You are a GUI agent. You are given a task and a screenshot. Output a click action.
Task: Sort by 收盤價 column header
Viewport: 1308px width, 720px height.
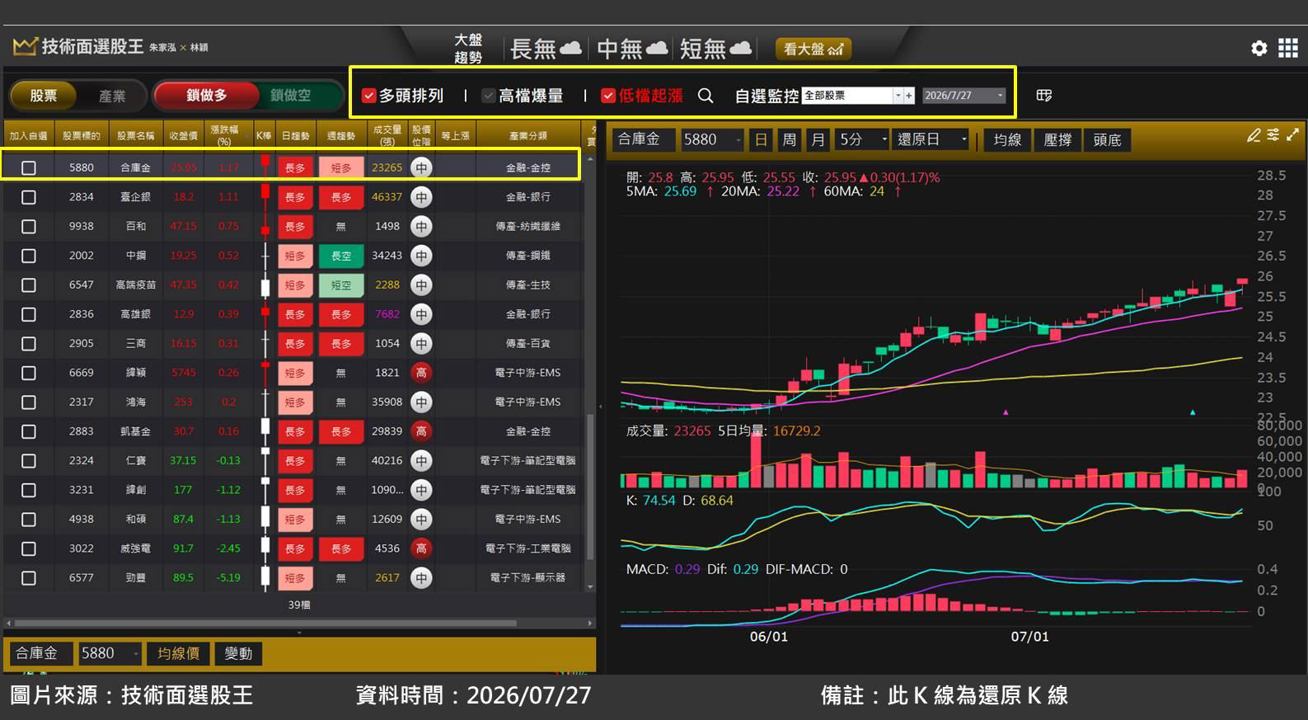(x=183, y=134)
